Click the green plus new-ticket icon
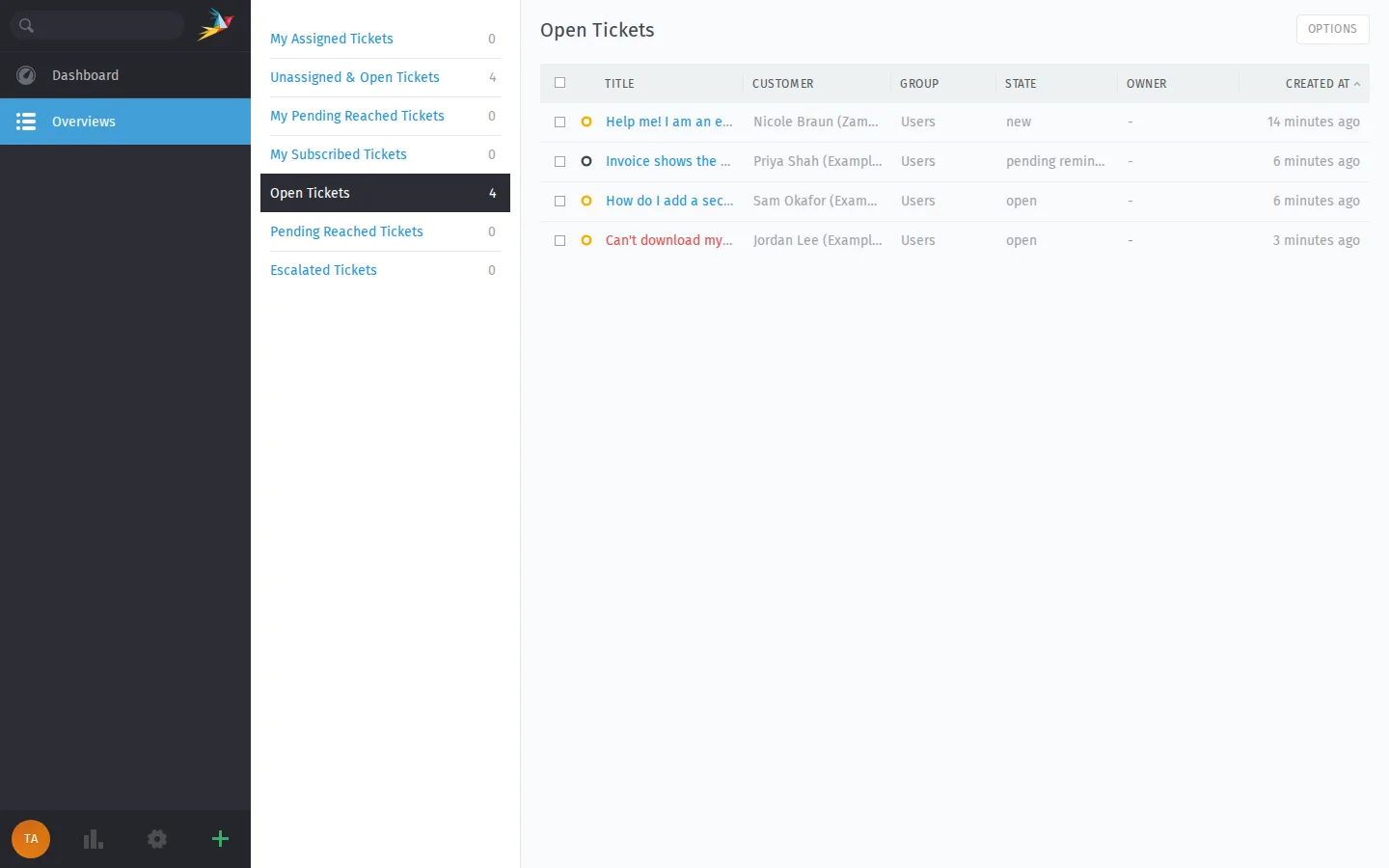 pyautogui.click(x=220, y=839)
